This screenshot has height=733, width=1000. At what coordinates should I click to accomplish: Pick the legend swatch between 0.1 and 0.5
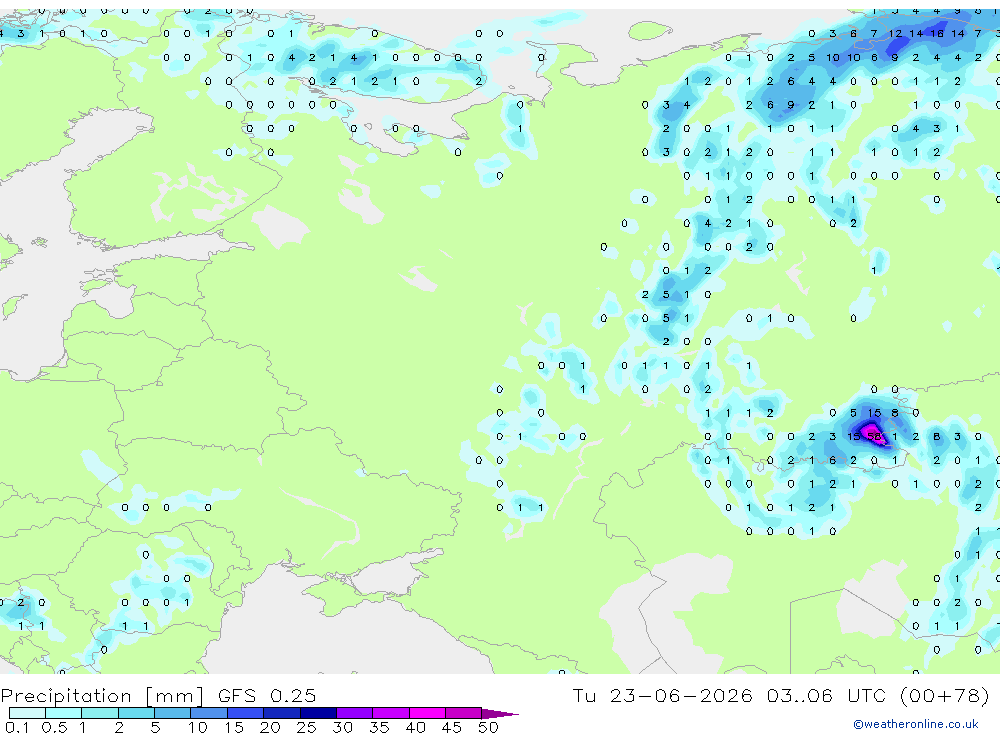click(27, 713)
